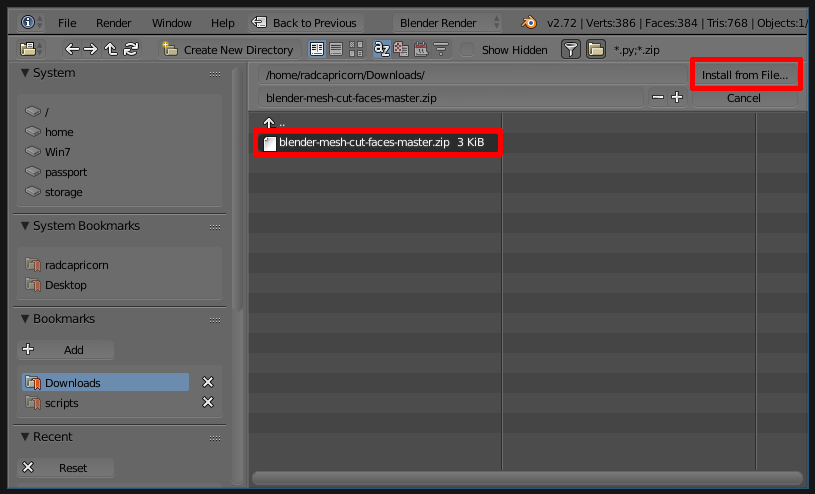Refresh the file list
The width and height of the screenshot is (815, 494).
130,49
